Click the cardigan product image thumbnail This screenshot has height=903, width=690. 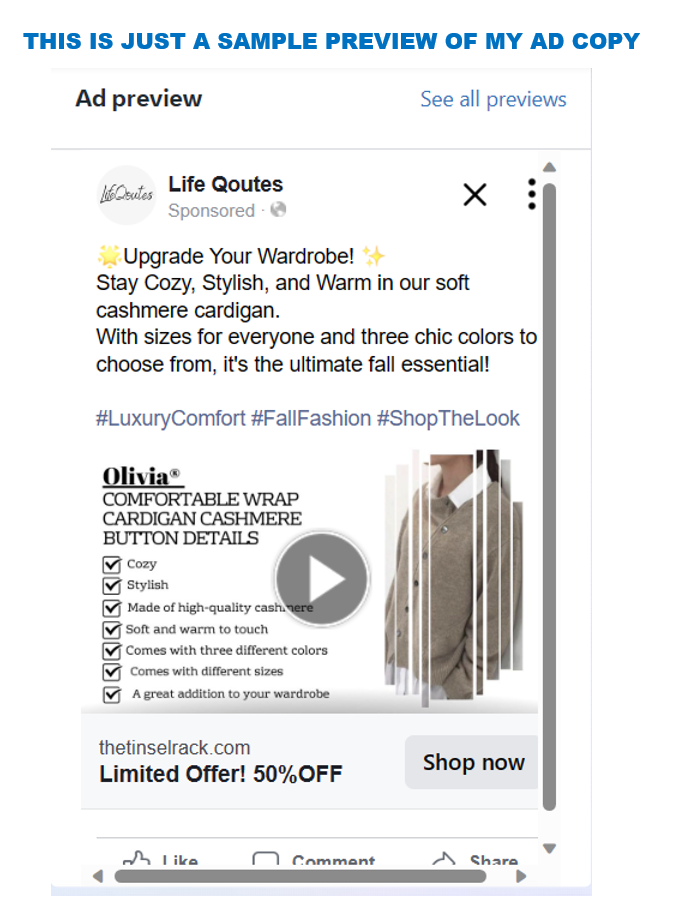(x=454, y=578)
